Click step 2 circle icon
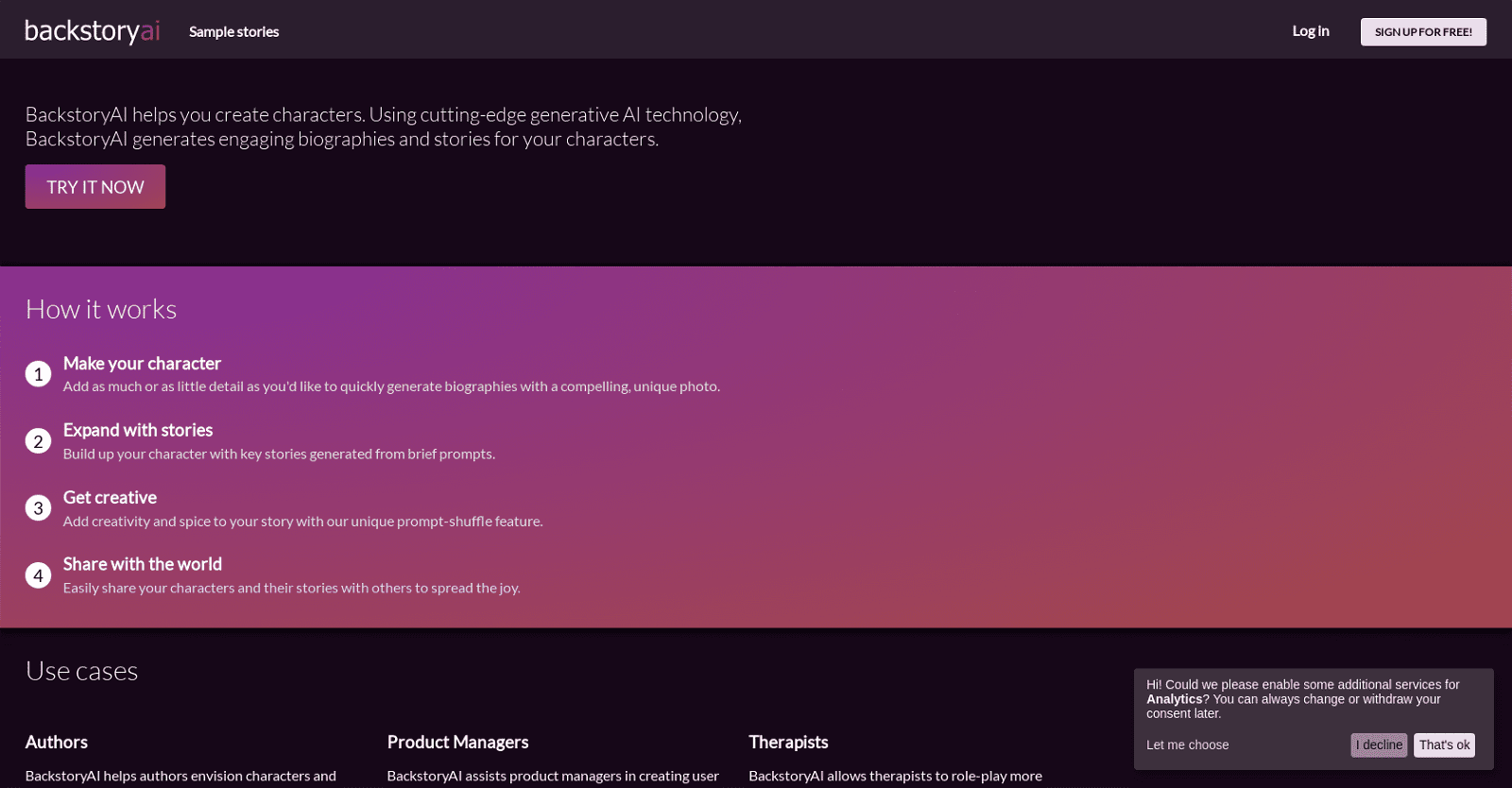 tap(38, 441)
